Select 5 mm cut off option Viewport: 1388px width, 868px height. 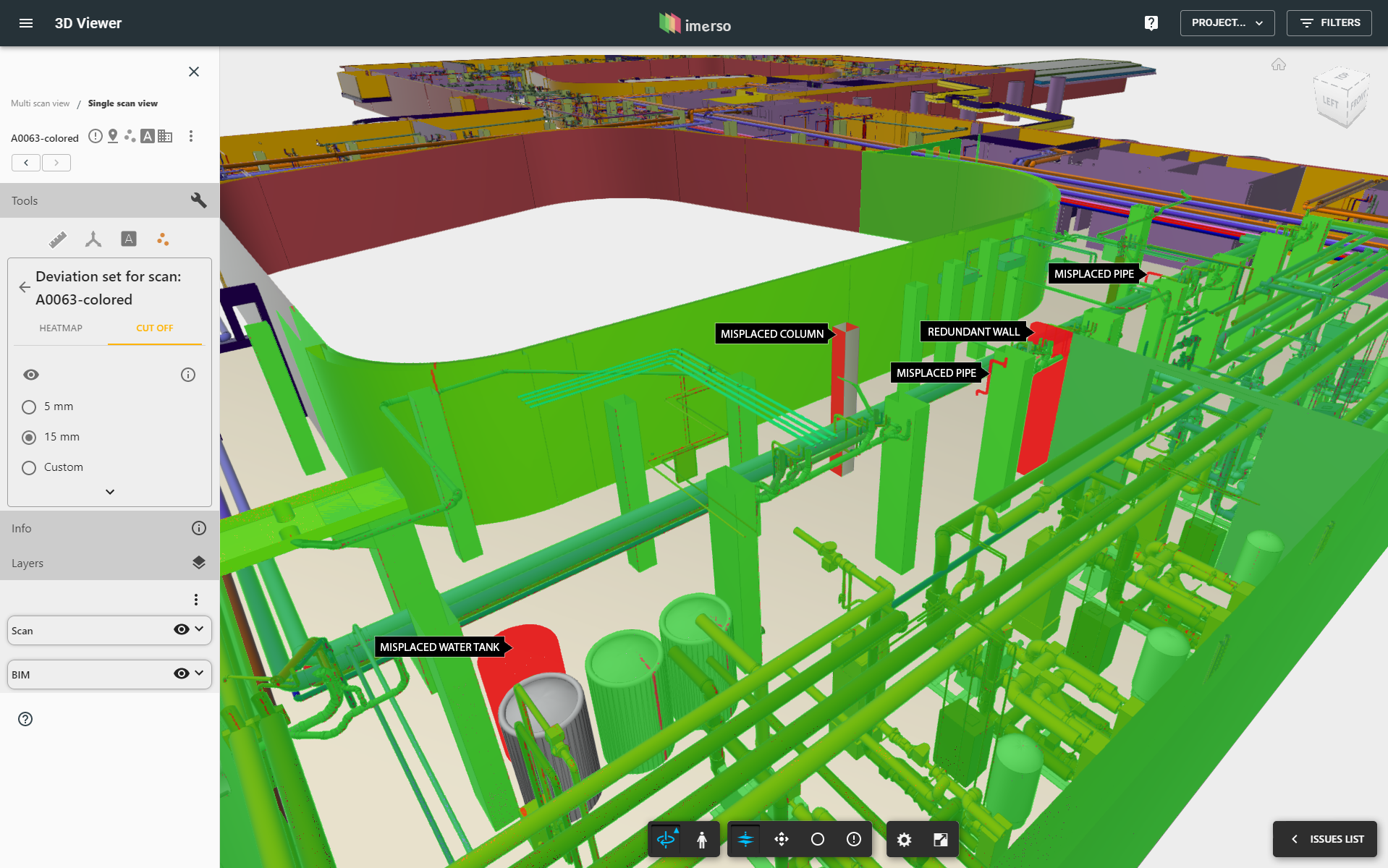(29, 407)
